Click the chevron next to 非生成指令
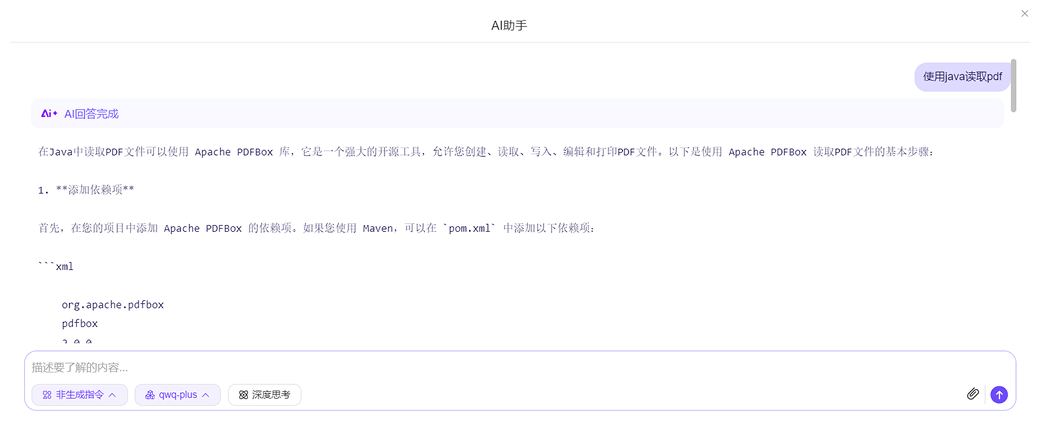This screenshot has width=1040, height=432. pos(112,395)
